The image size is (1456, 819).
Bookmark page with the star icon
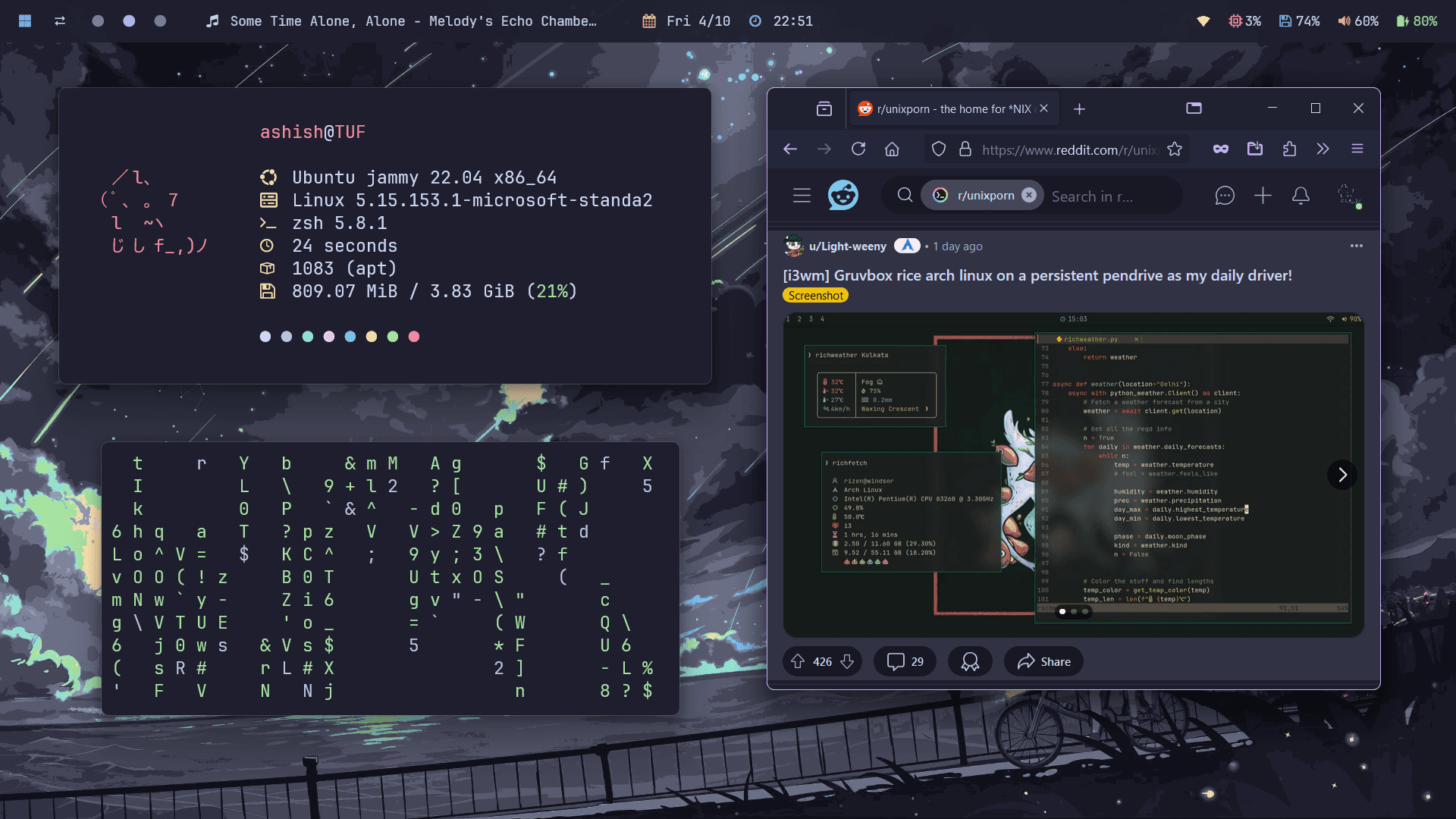pyautogui.click(x=1175, y=149)
